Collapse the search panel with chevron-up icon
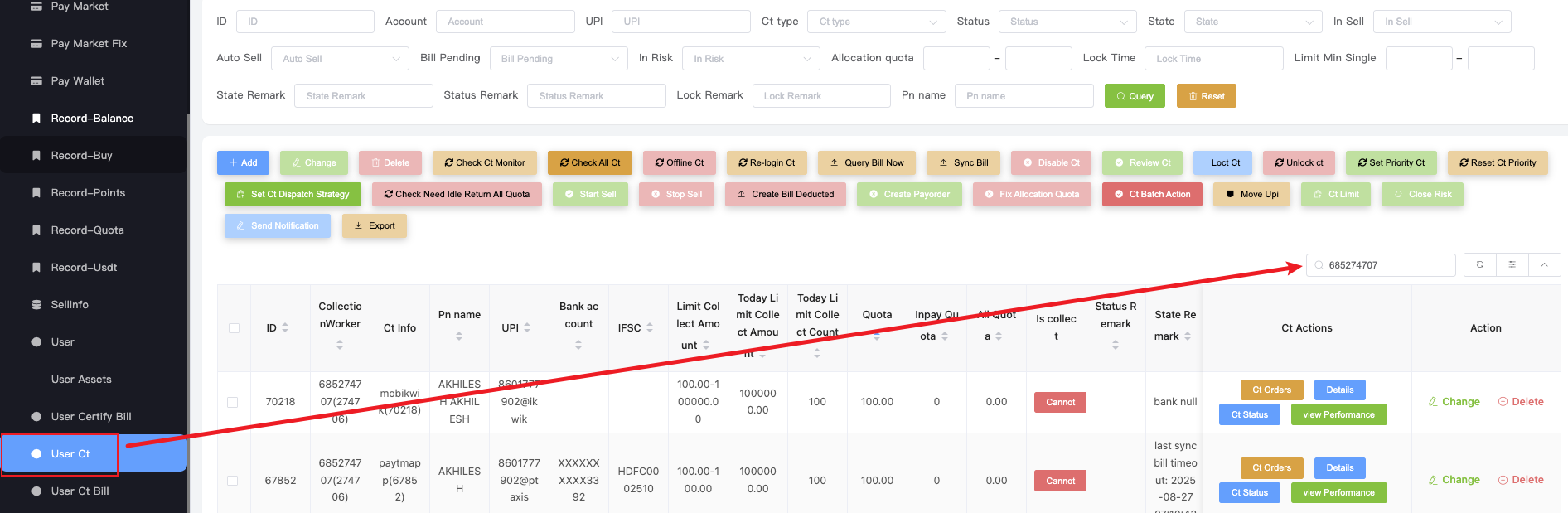The image size is (1568, 513). (x=1544, y=265)
